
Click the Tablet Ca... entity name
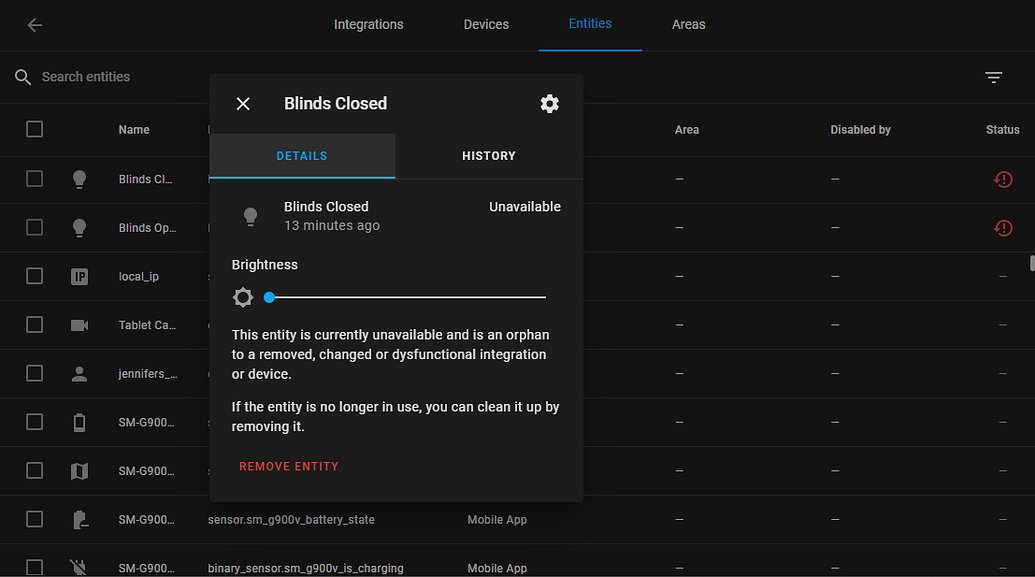[x=147, y=325]
